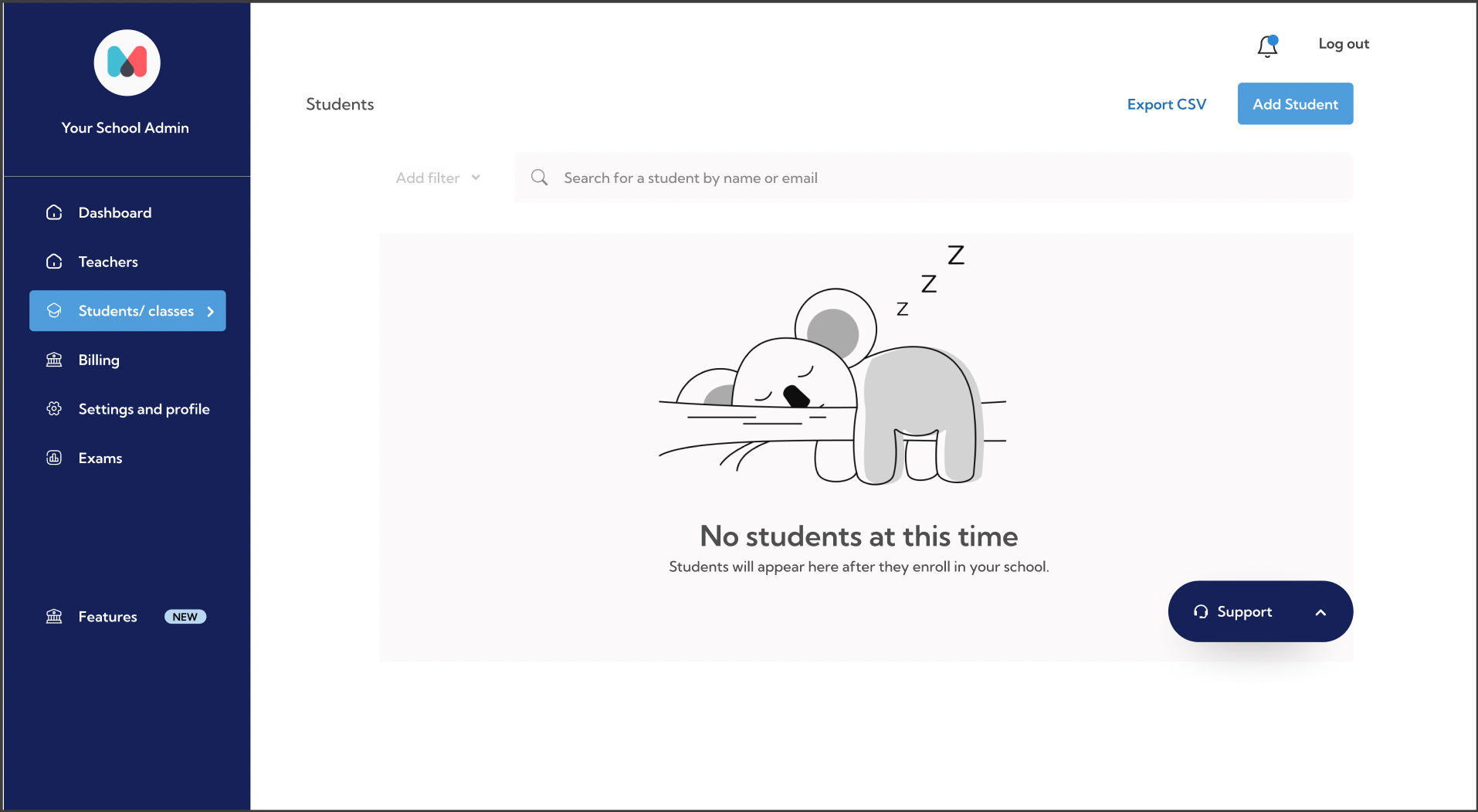Click the Support headset icon
The image size is (1478, 812).
[x=1201, y=611]
